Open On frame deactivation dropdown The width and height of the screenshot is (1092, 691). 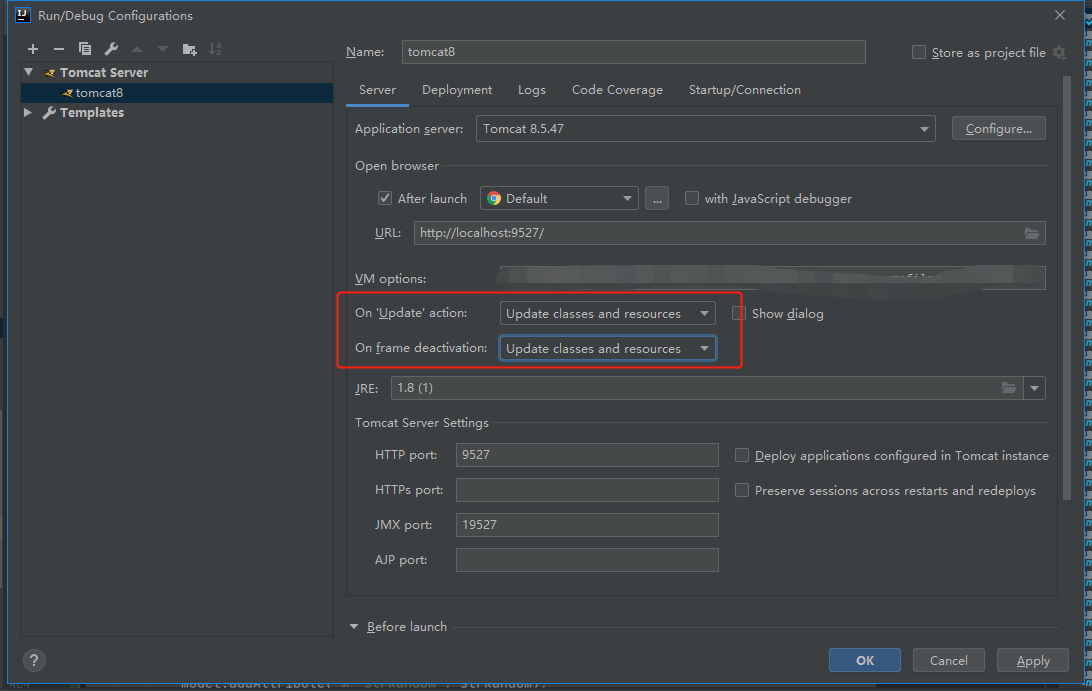607,348
